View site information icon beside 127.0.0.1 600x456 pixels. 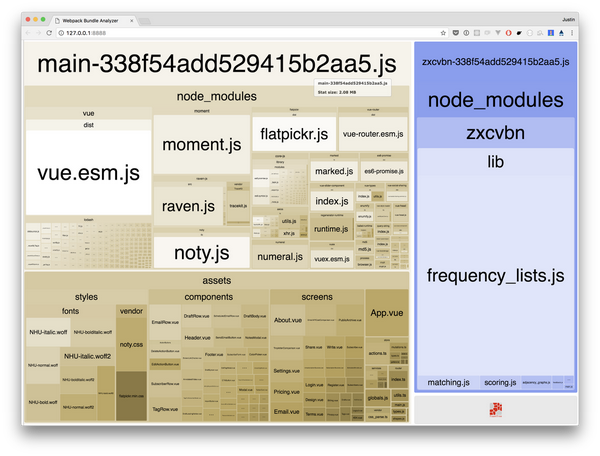pos(61,33)
